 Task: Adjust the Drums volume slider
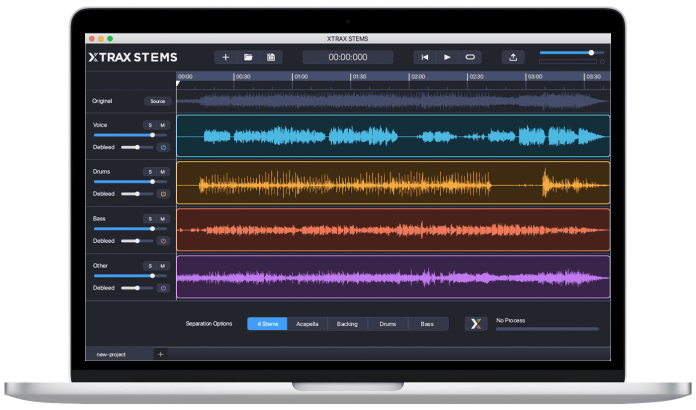tap(130, 181)
